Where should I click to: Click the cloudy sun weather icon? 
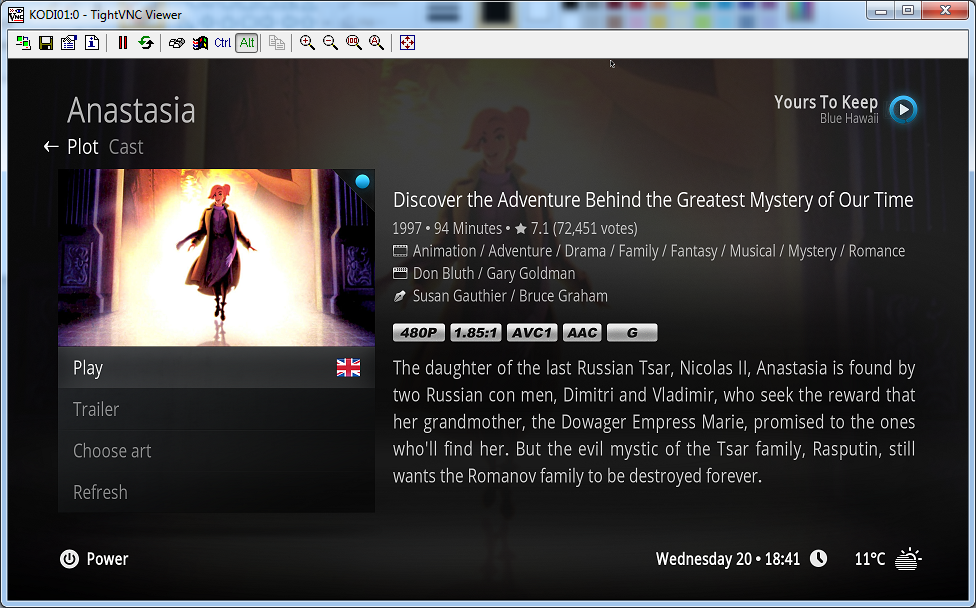[908, 558]
